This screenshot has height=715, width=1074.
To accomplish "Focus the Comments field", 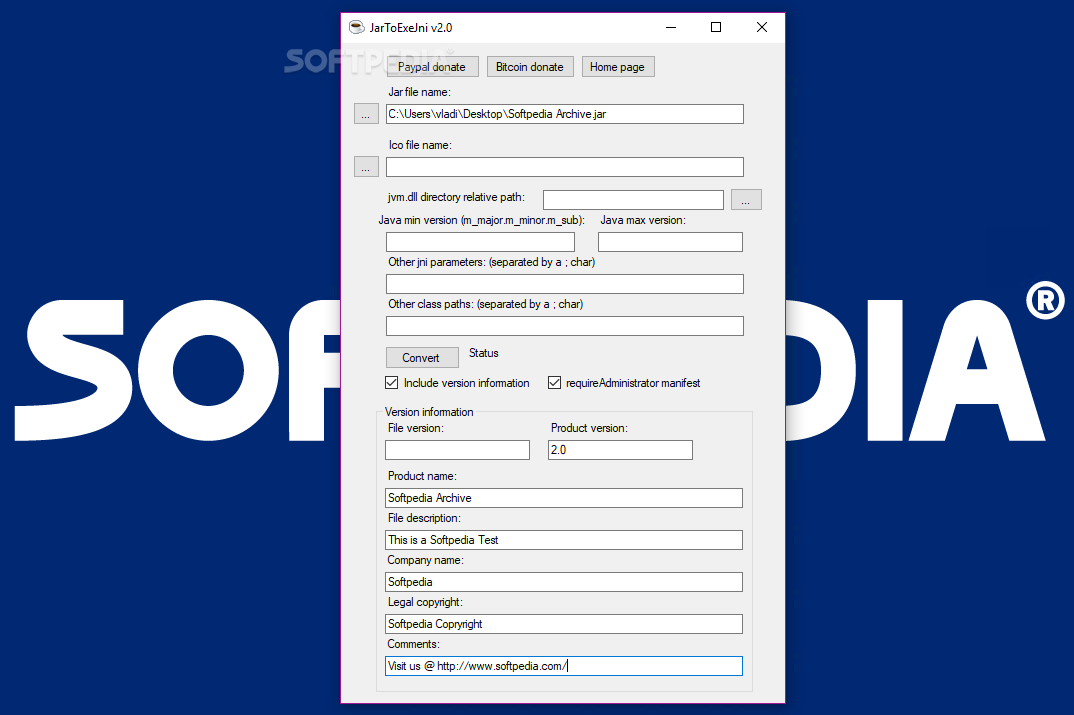I will 564,666.
